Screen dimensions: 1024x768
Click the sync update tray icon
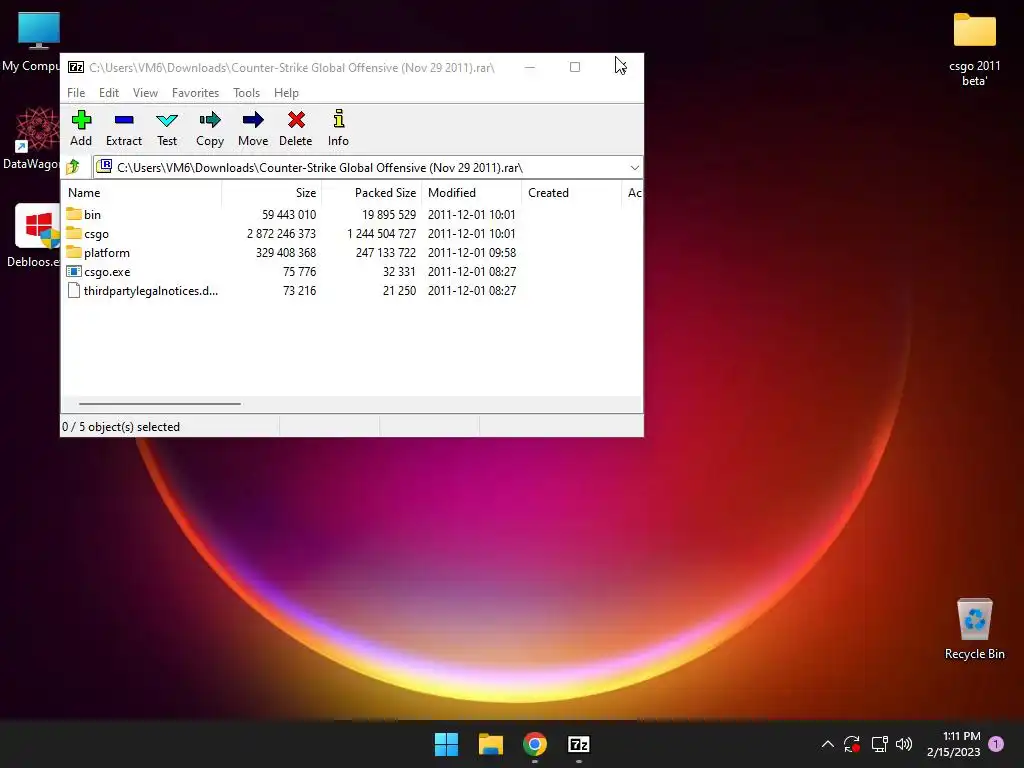click(x=852, y=744)
